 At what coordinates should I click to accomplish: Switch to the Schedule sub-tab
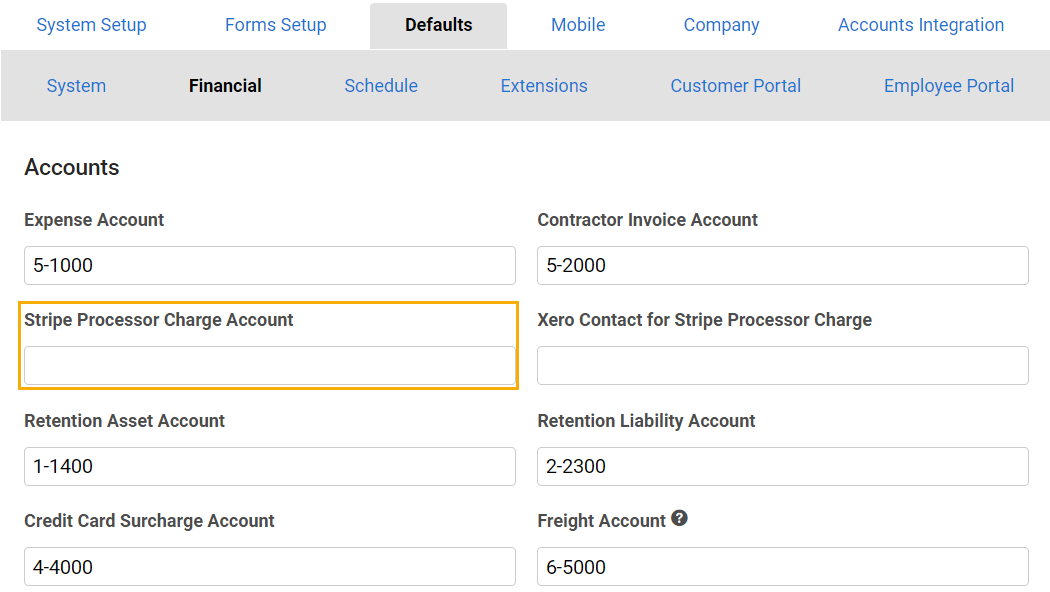pos(381,86)
